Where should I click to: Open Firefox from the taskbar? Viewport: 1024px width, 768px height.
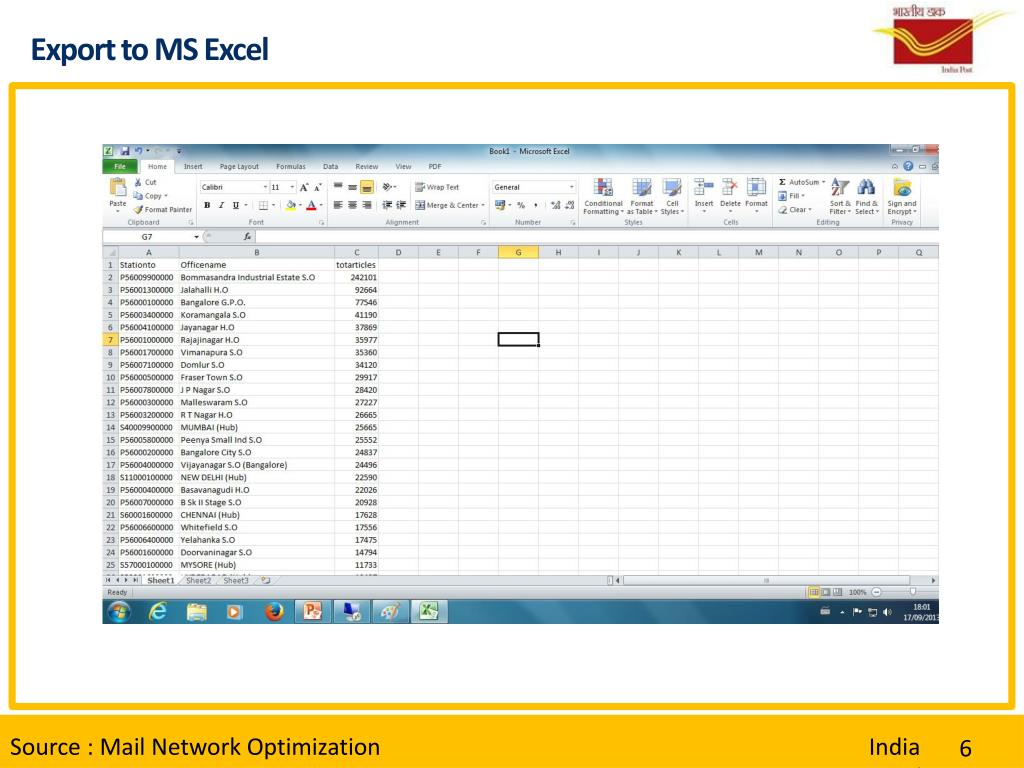(x=274, y=612)
